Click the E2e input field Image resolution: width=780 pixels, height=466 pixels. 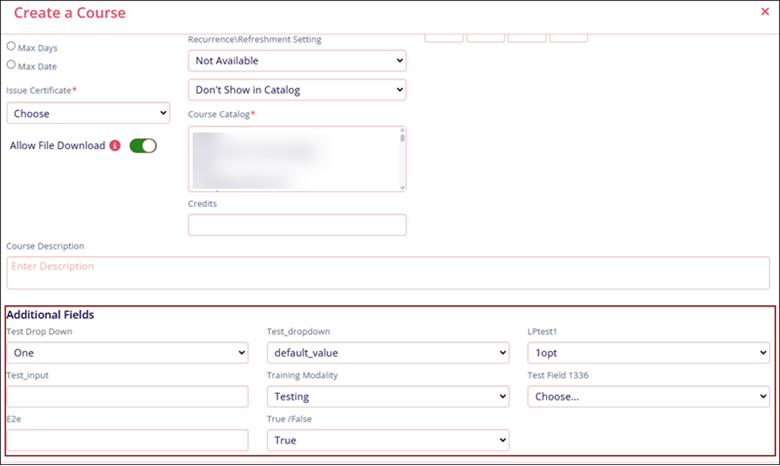click(127, 440)
